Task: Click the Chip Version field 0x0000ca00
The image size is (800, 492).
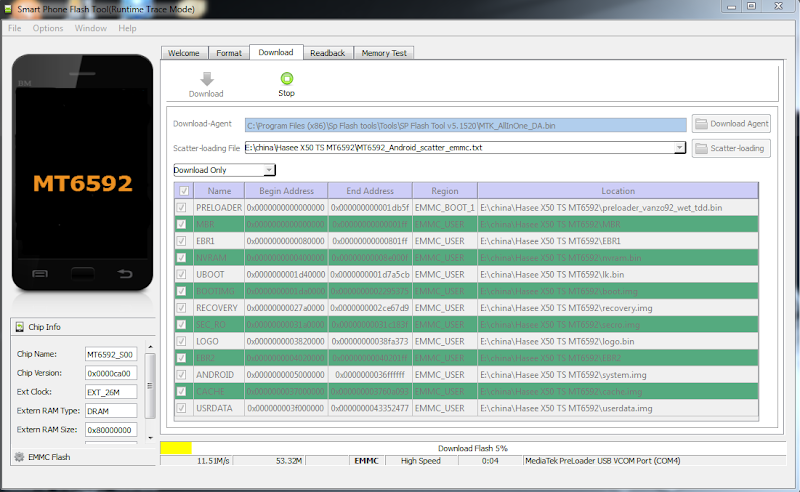Action: coord(111,373)
